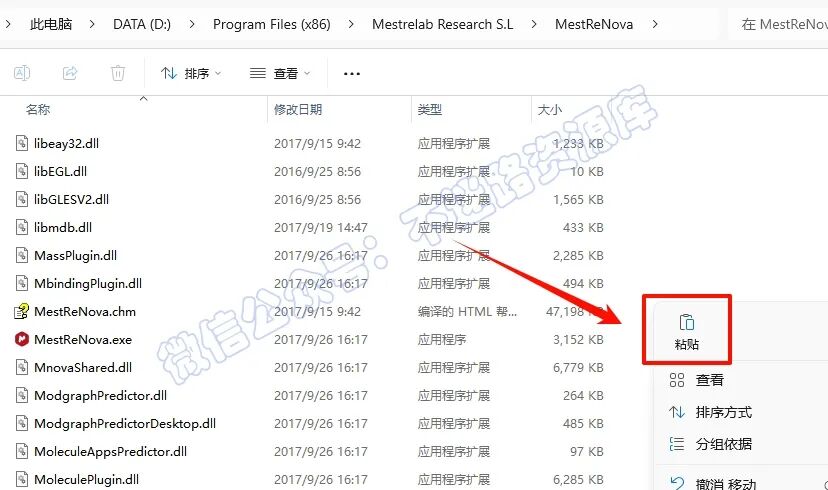The height and width of the screenshot is (490, 828).
Task: Click the Share icon in toolbar
Action: (x=70, y=73)
